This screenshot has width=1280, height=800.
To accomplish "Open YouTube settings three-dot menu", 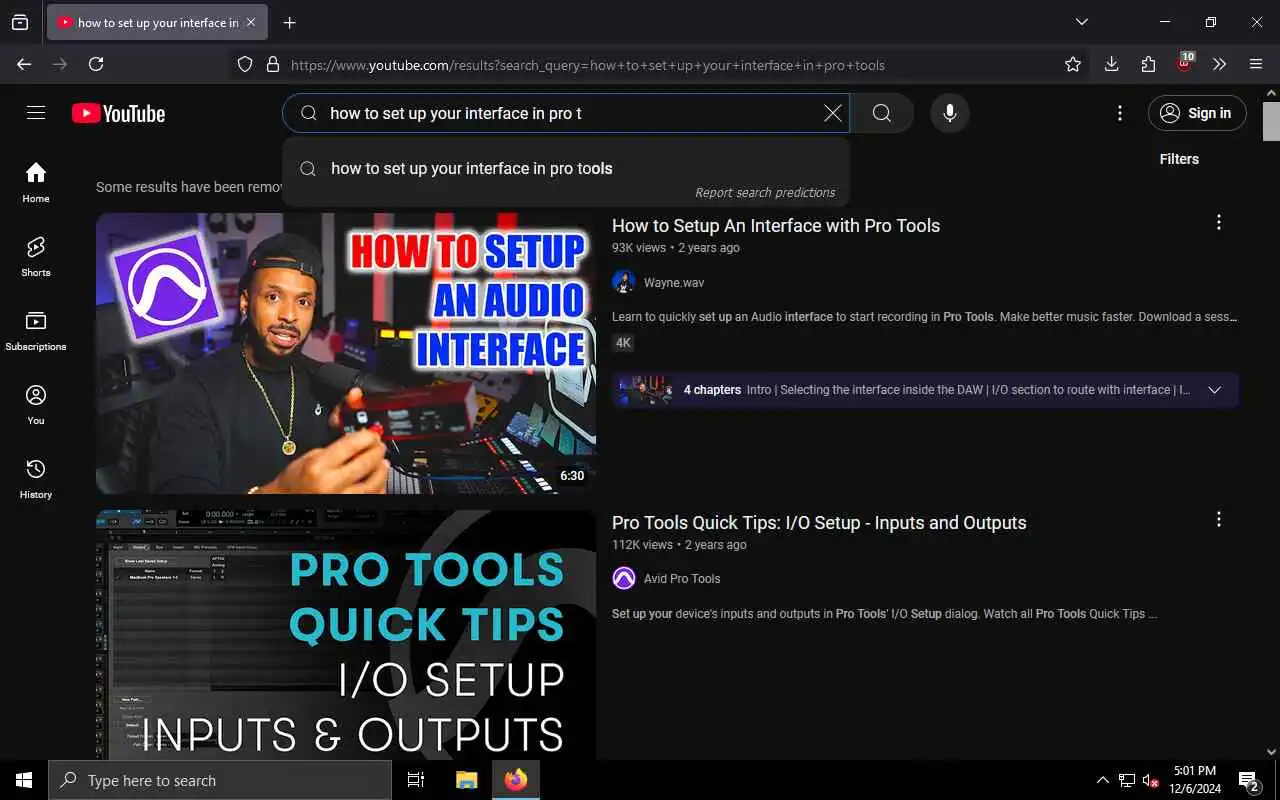I will [x=1120, y=113].
